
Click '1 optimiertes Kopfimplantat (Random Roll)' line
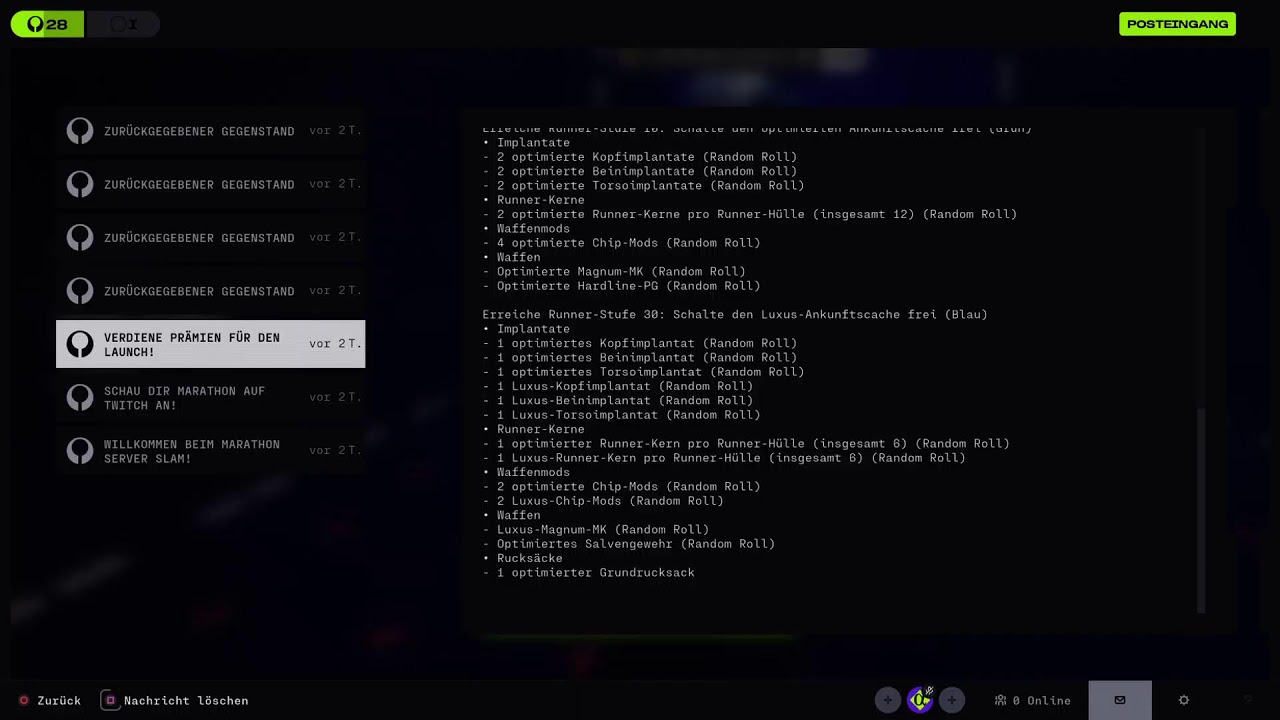click(x=640, y=343)
